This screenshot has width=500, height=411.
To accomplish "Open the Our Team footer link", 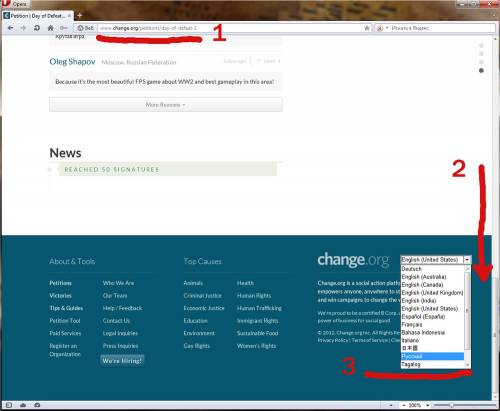I will pos(115,296).
